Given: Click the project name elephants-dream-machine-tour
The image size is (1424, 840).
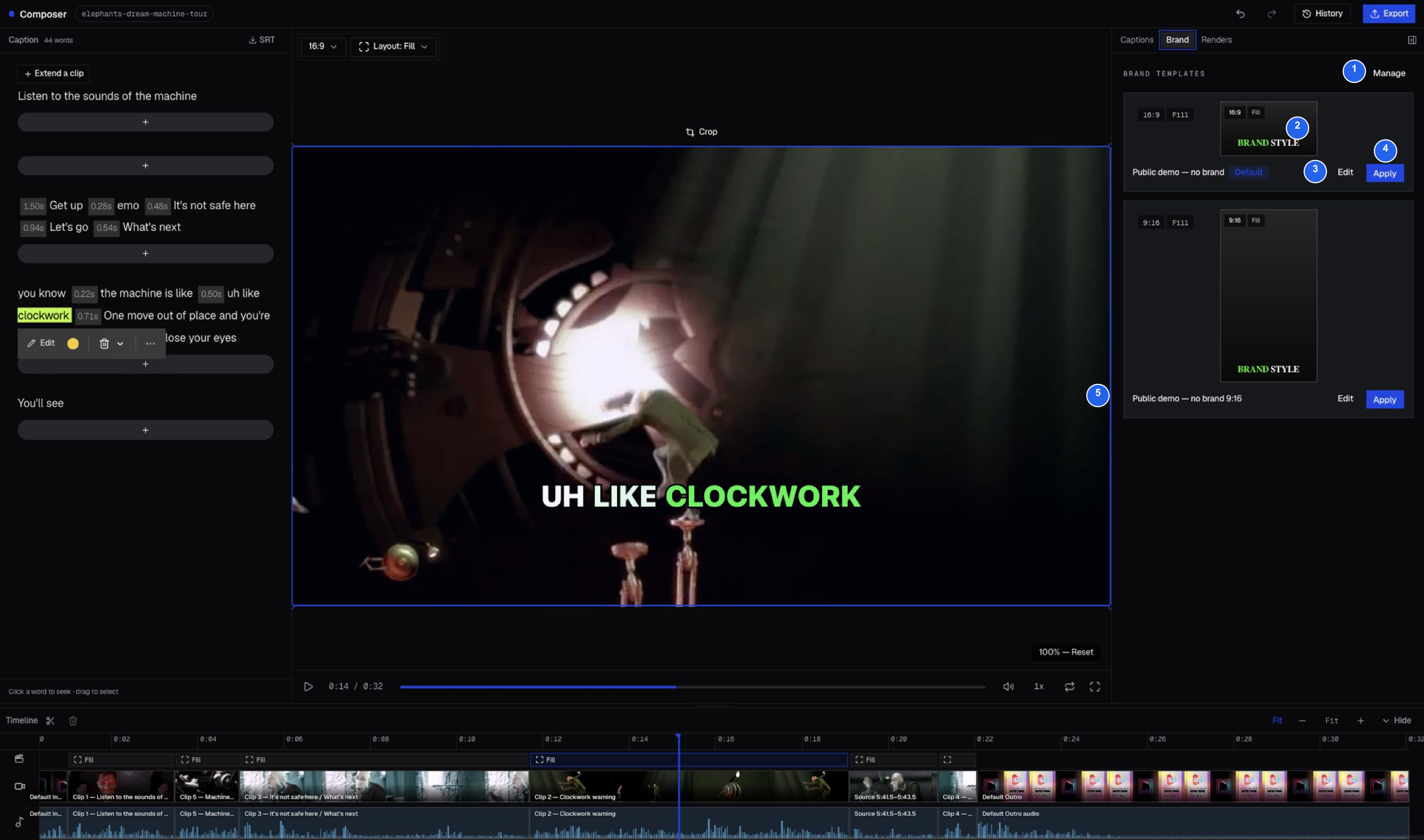Looking at the screenshot, I should (144, 13).
